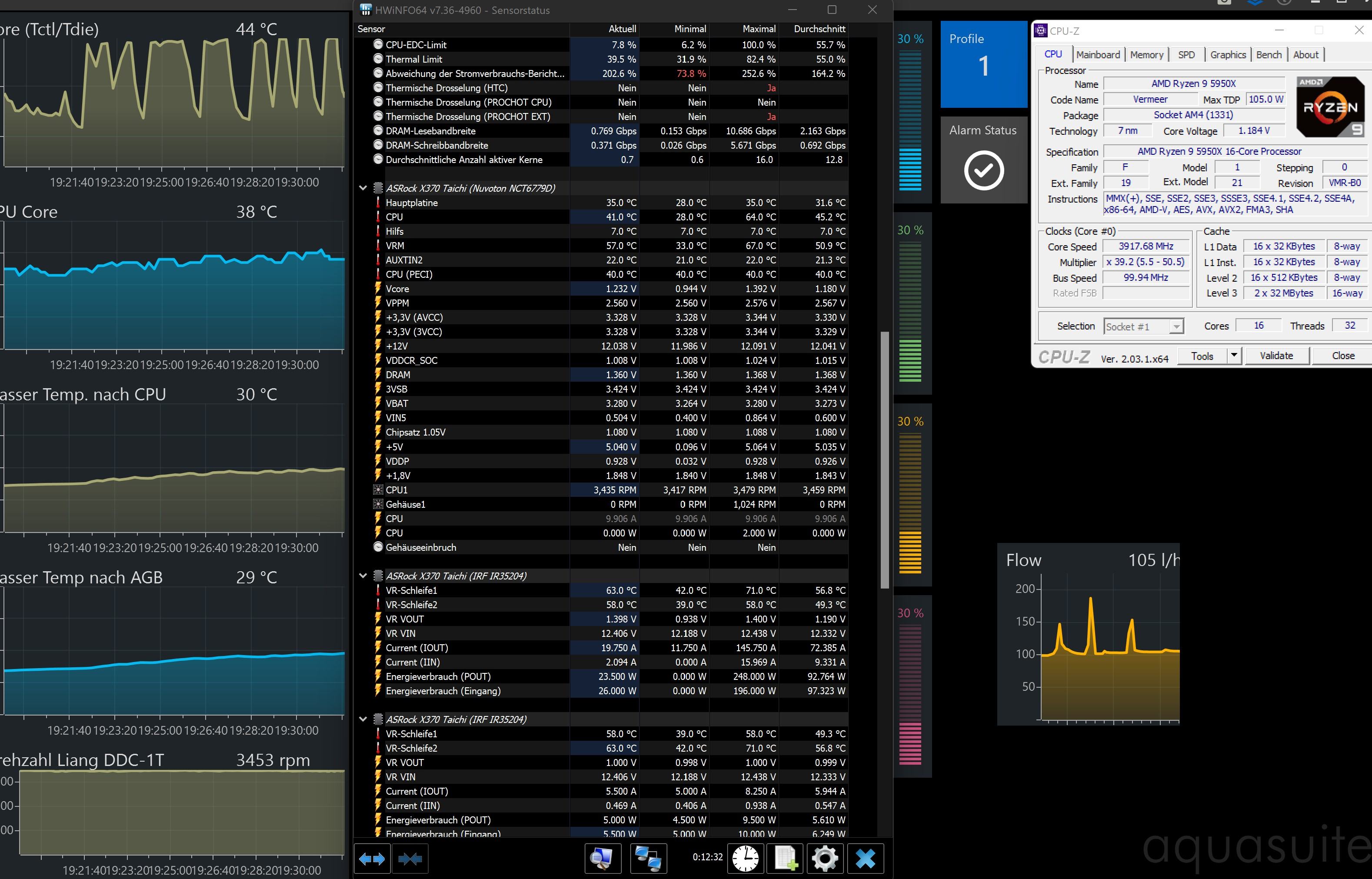Image resolution: width=1372 pixels, height=879 pixels.
Task: Click the circle icon beside CPU-EDC-Limit
Action: click(x=377, y=44)
